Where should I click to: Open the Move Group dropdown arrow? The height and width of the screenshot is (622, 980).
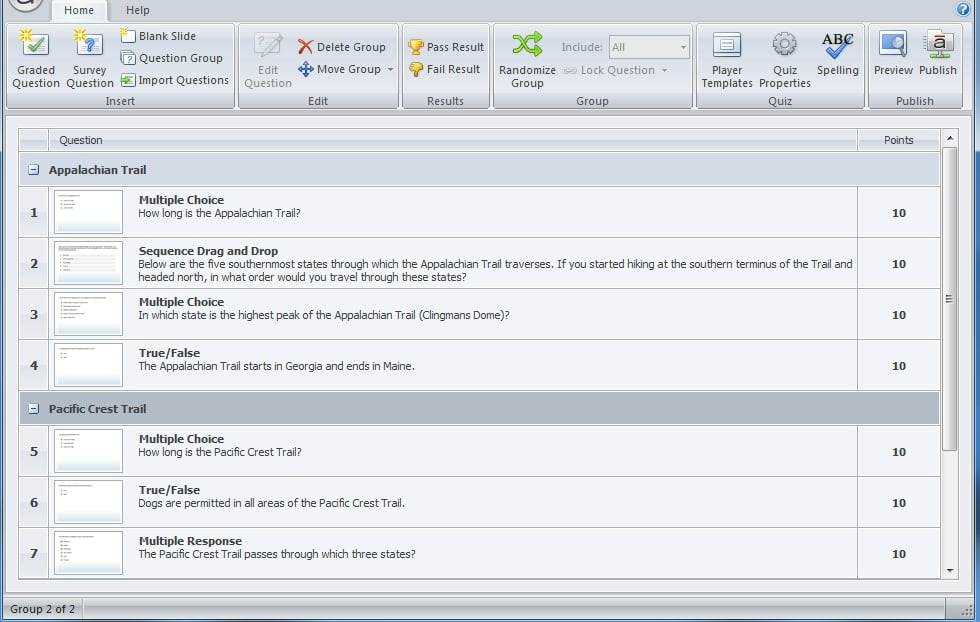390,69
